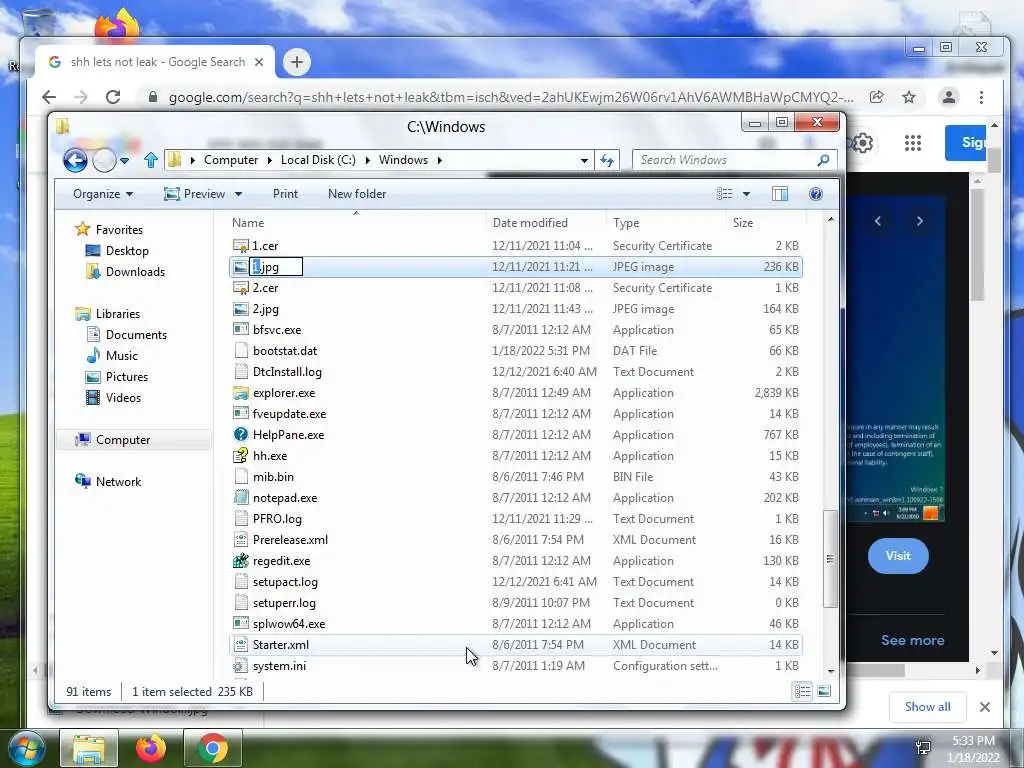Expand the Preview dropdown arrow
Screen dimensions: 1024x768
pos(238,194)
